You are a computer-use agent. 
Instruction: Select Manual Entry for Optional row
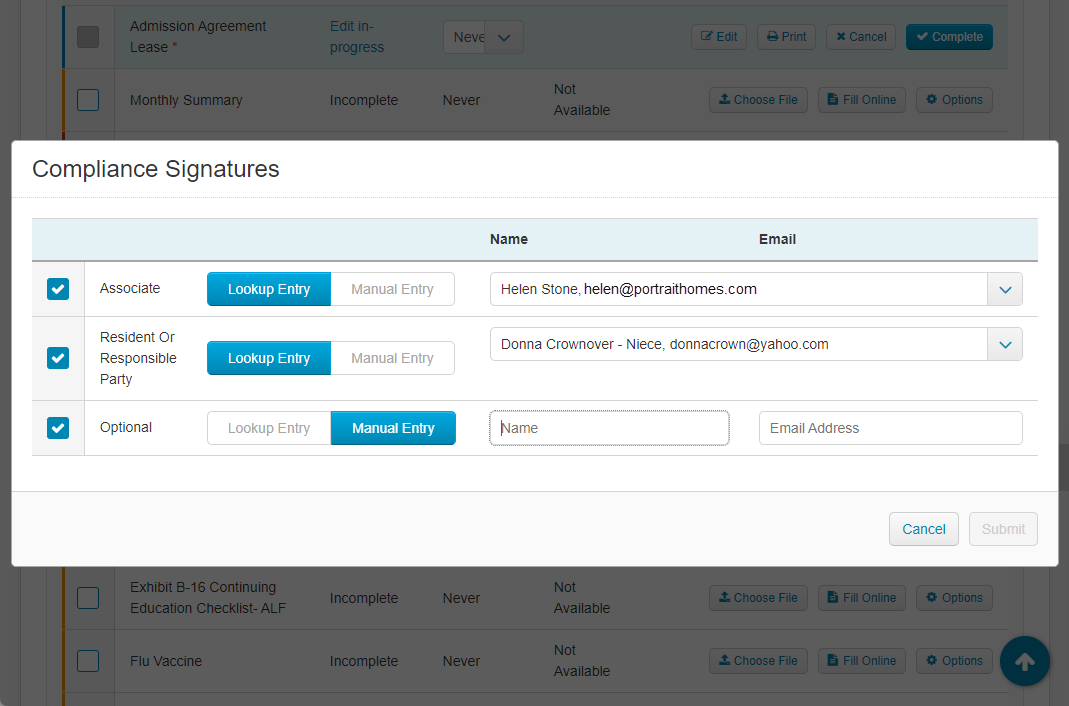point(393,428)
